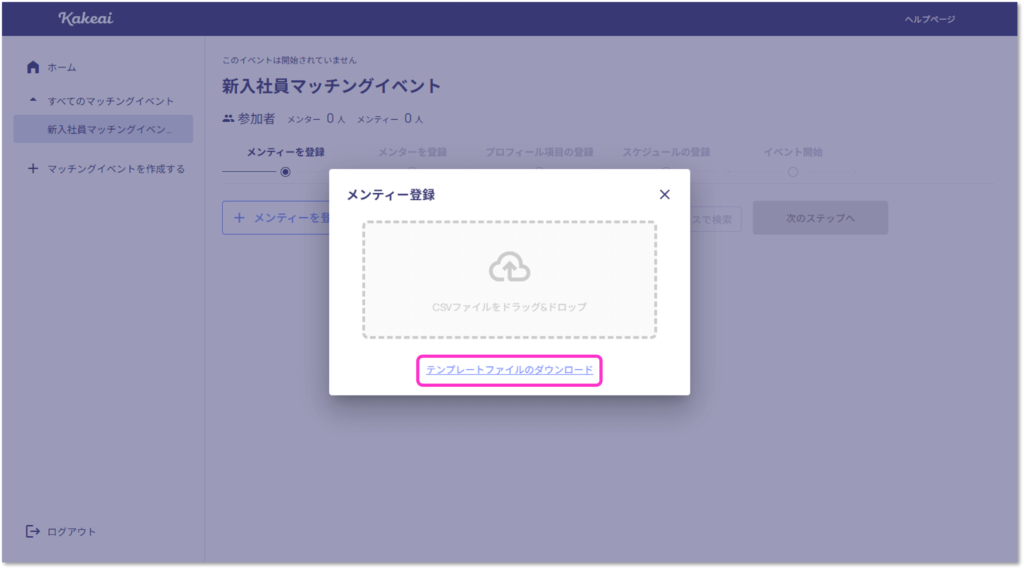Click the ログアウト label

(72, 532)
